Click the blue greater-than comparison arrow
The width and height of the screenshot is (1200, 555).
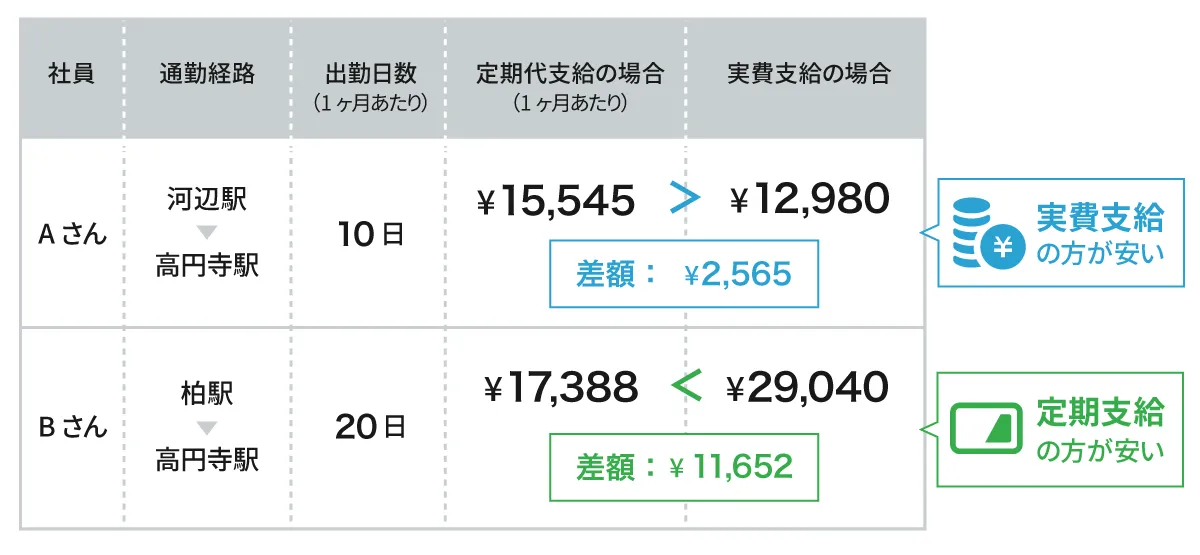point(684,200)
